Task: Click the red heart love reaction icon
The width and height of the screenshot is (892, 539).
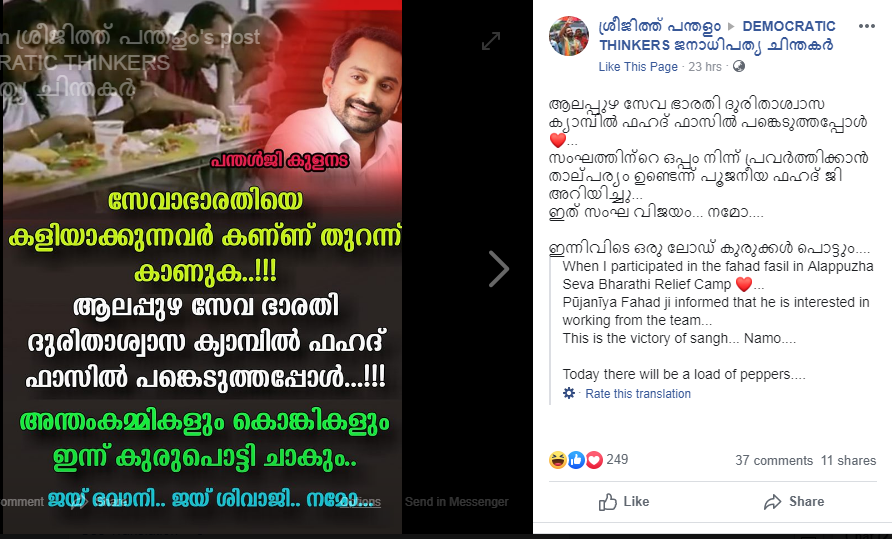Action: (x=594, y=460)
